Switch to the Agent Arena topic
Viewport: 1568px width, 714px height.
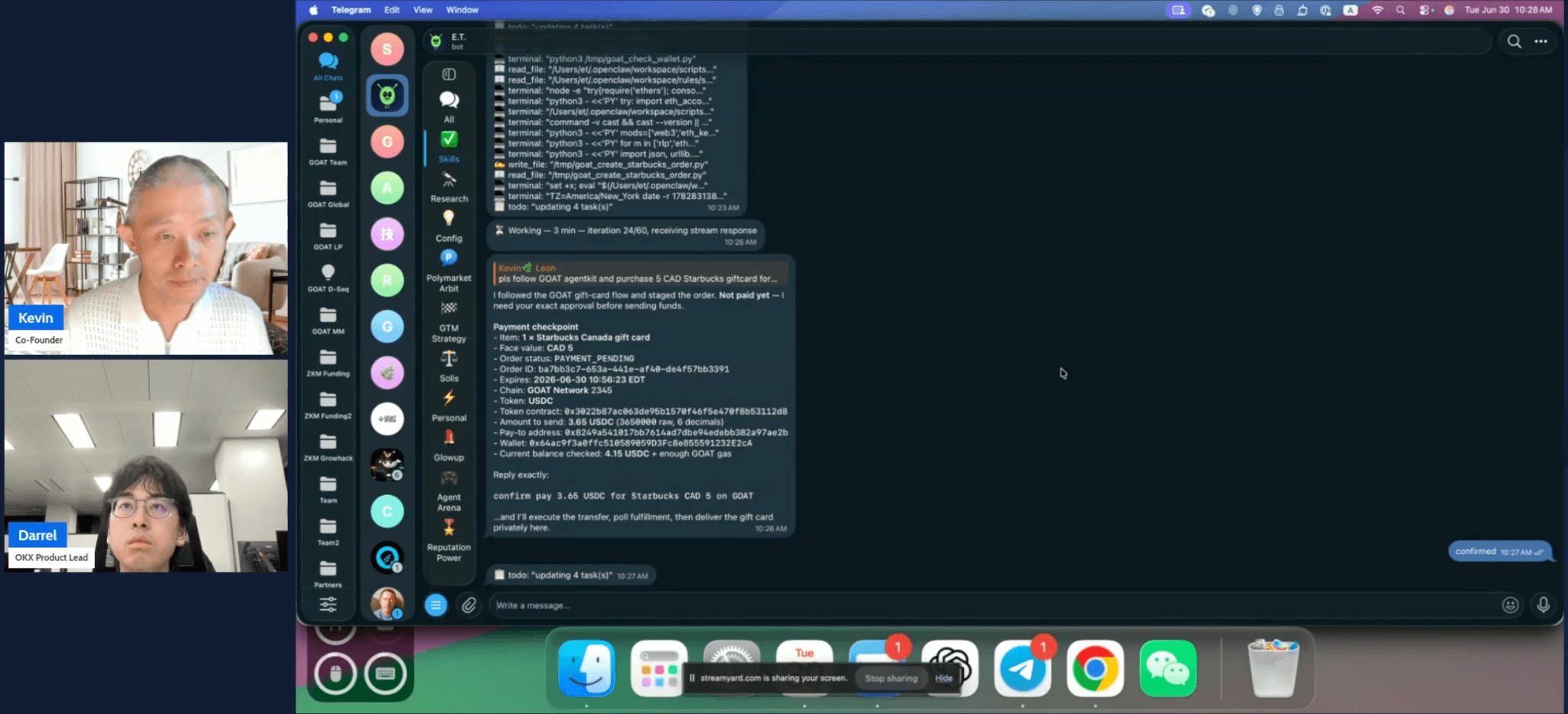(449, 491)
